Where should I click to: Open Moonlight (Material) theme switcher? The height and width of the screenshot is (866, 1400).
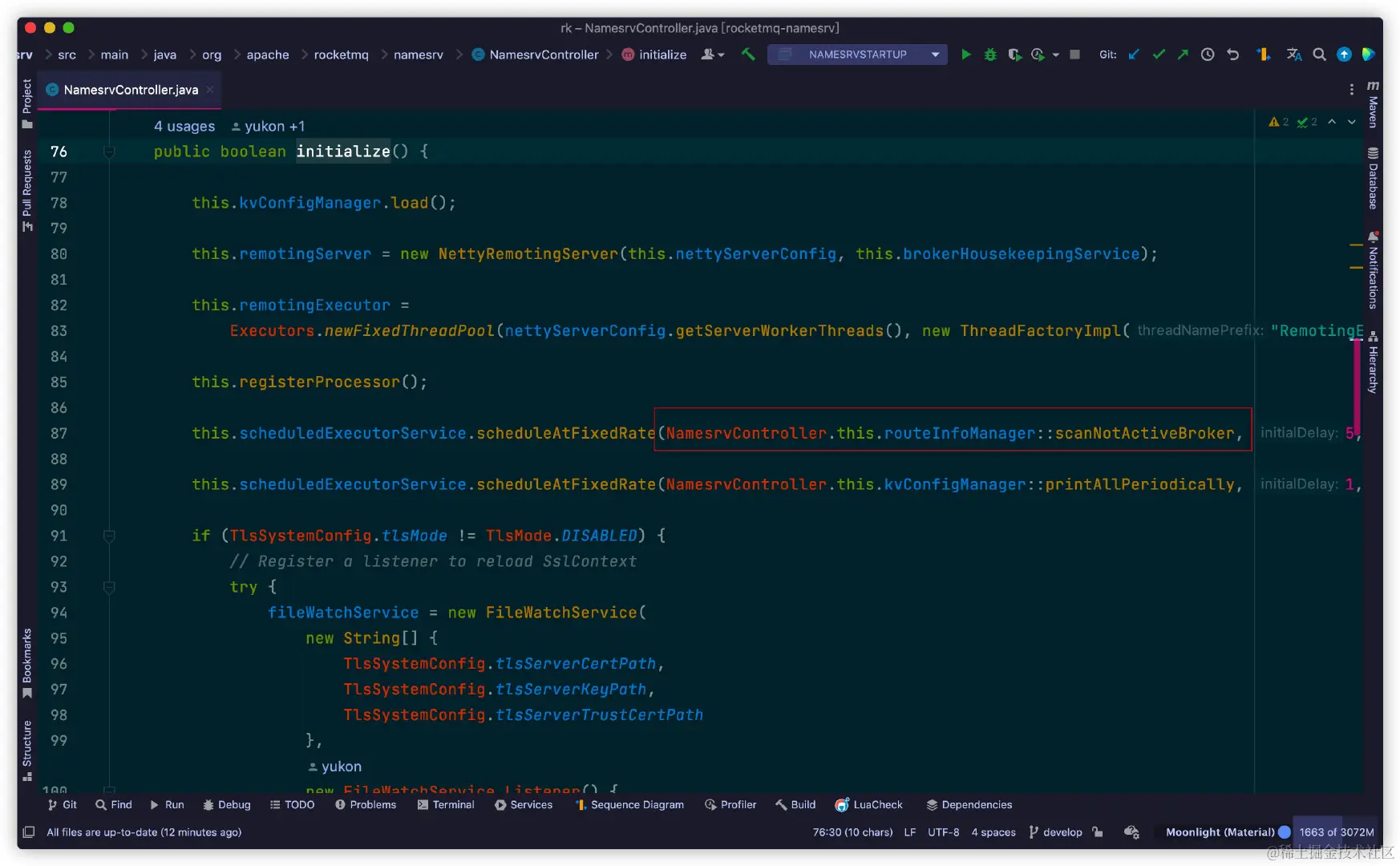tap(1220, 832)
